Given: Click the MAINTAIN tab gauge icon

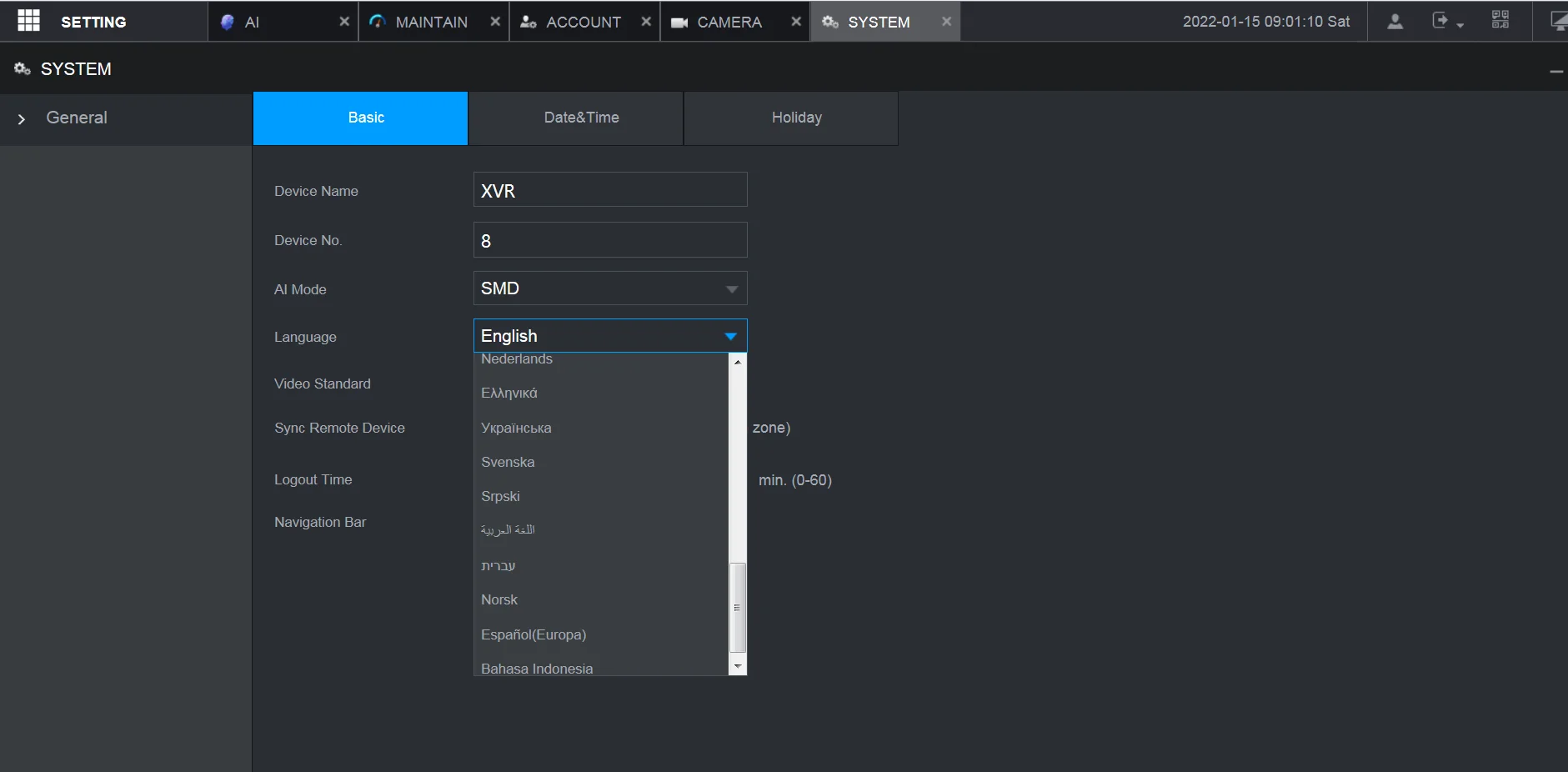Looking at the screenshot, I should (x=378, y=22).
